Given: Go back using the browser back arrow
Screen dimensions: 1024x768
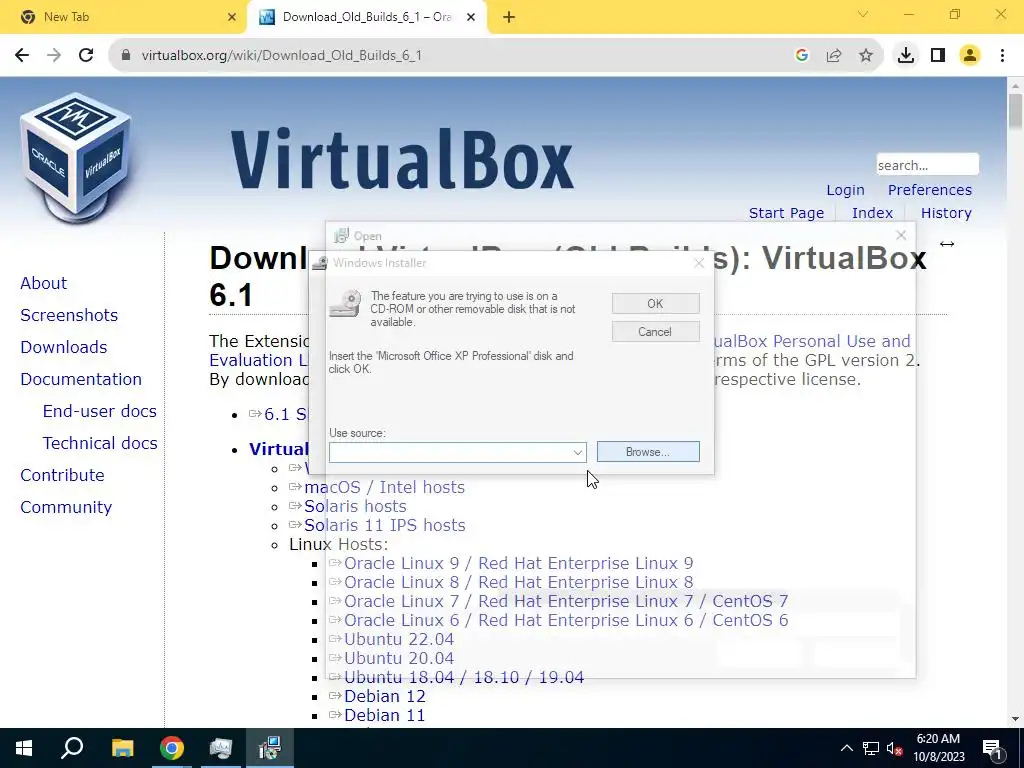Looking at the screenshot, I should tap(22, 55).
